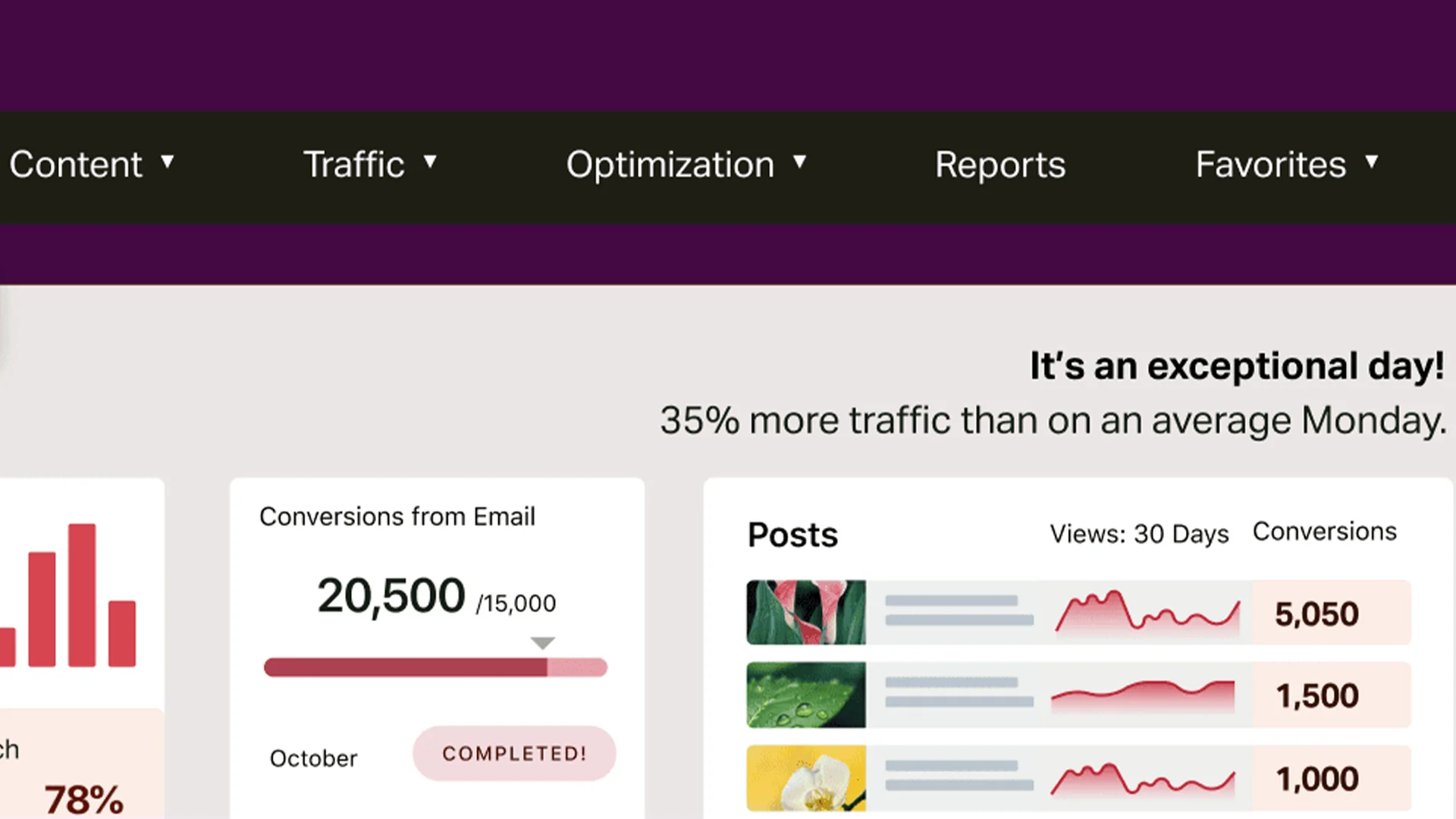Open the Optimization menu
The image size is (1456, 819).
[x=670, y=165]
